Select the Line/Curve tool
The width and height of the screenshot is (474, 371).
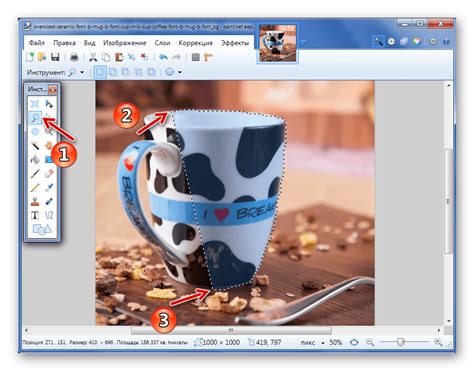49,215
